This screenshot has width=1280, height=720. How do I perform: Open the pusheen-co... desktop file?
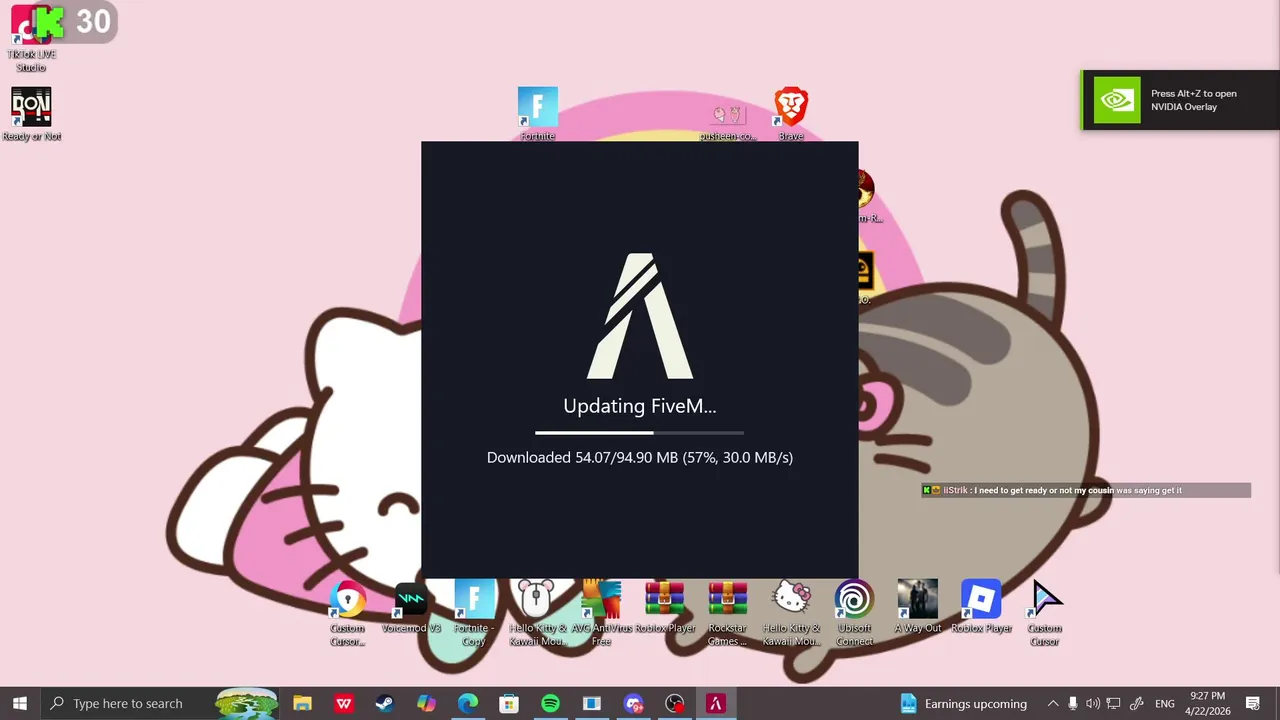pyautogui.click(x=728, y=120)
